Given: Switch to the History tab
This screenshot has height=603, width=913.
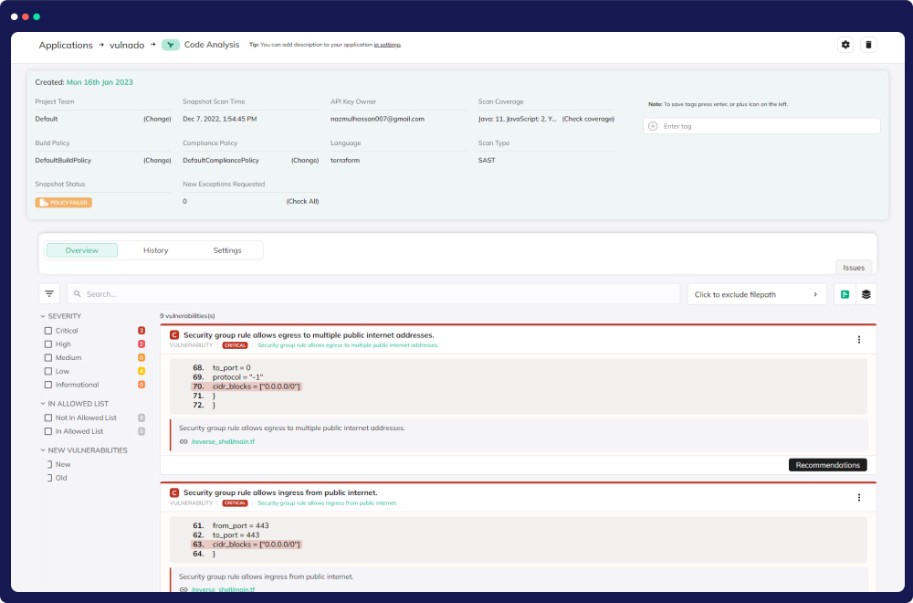Looking at the screenshot, I should (x=155, y=250).
